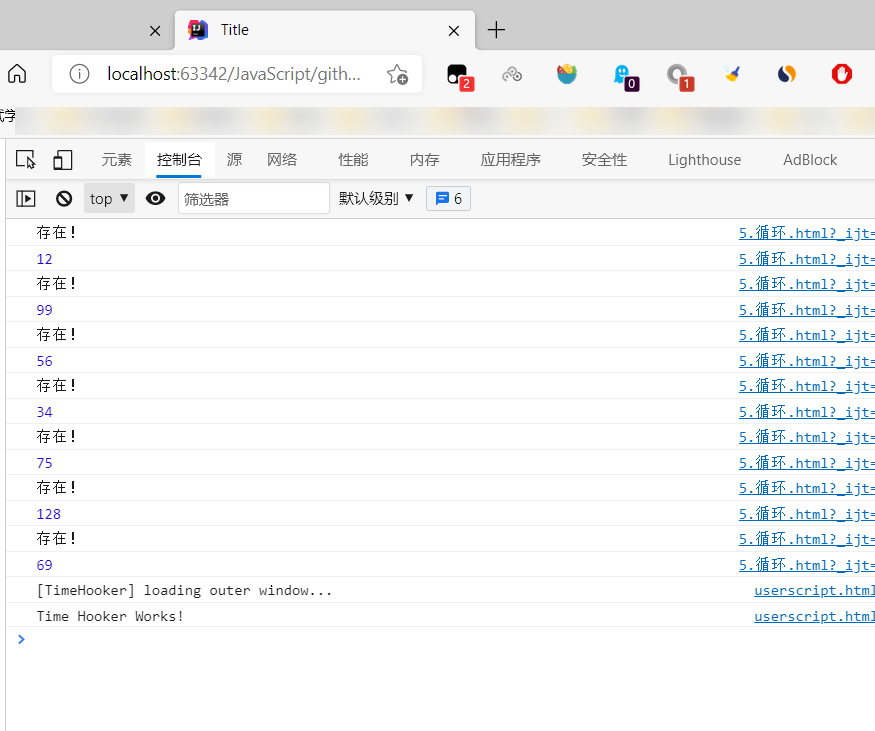Switch to the 网络 tab

pyautogui.click(x=282, y=160)
